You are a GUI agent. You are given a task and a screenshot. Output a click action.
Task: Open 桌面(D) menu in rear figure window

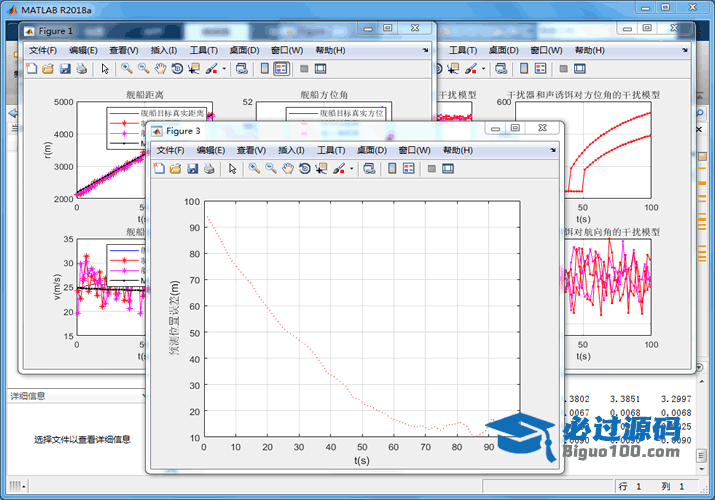pyautogui.click(x=503, y=51)
